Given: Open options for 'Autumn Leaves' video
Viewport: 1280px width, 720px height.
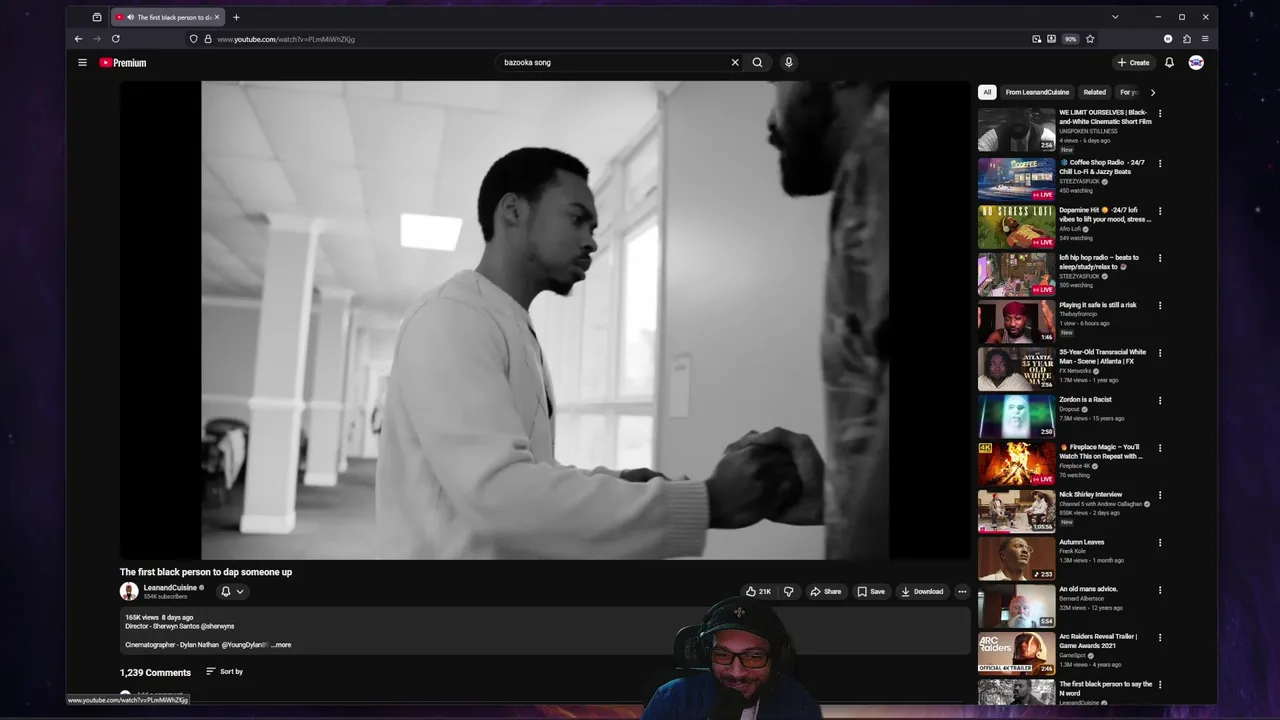Looking at the screenshot, I should (x=1160, y=543).
